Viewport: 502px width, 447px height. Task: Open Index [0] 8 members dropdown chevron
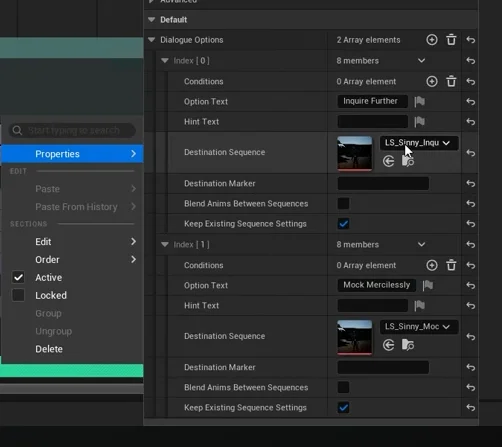click(x=421, y=61)
